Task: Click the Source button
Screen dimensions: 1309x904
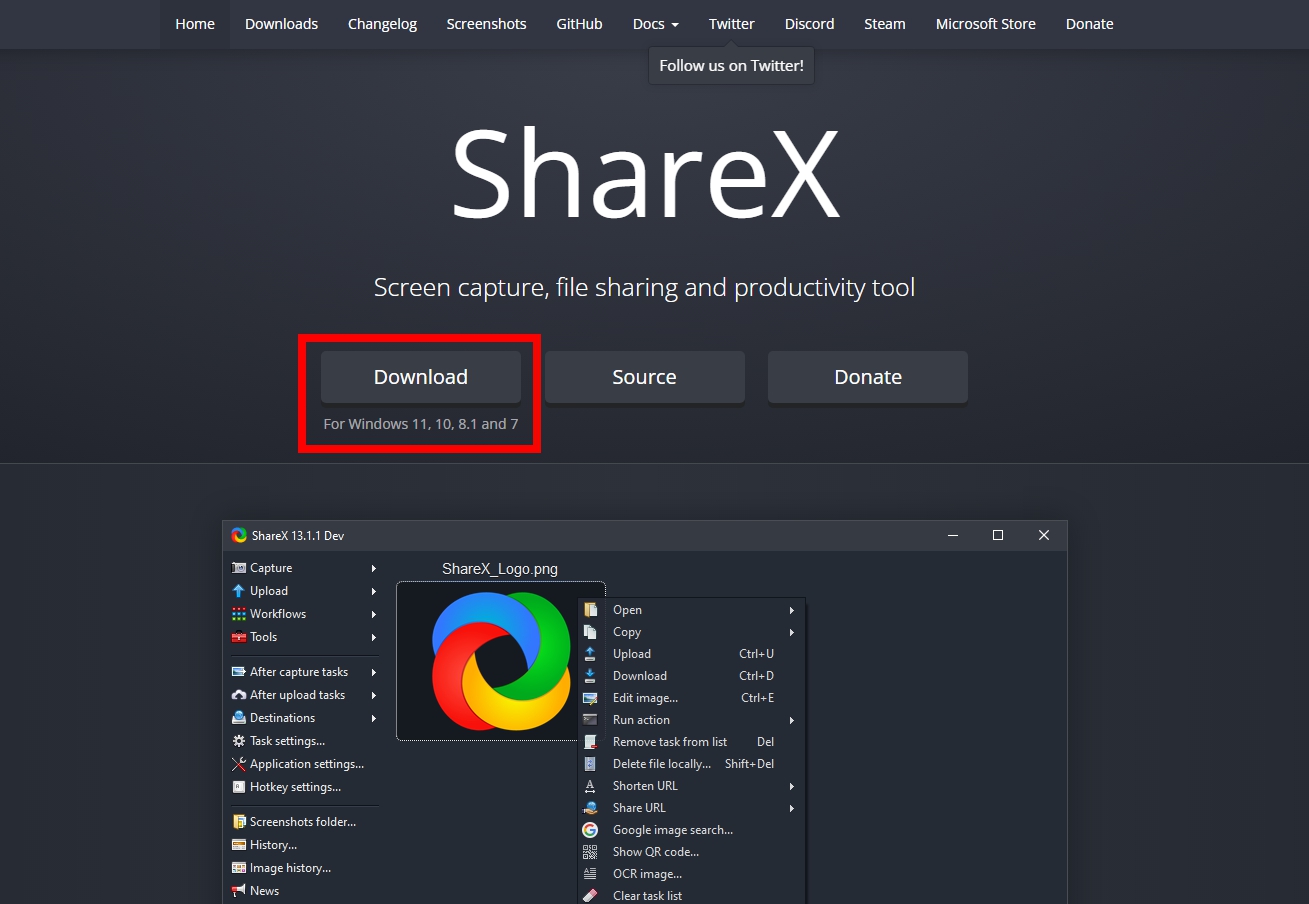Action: (x=644, y=377)
